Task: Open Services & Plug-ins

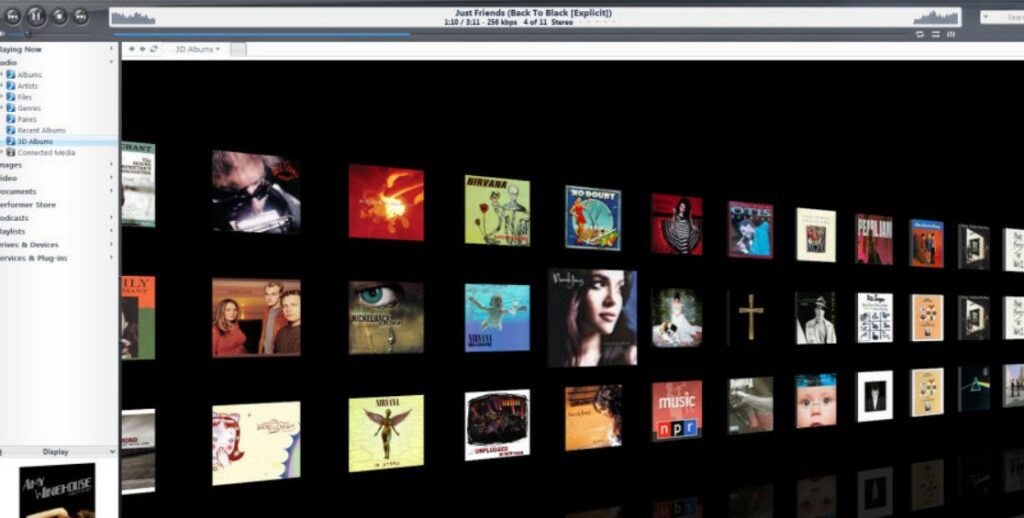Action: coord(33,258)
